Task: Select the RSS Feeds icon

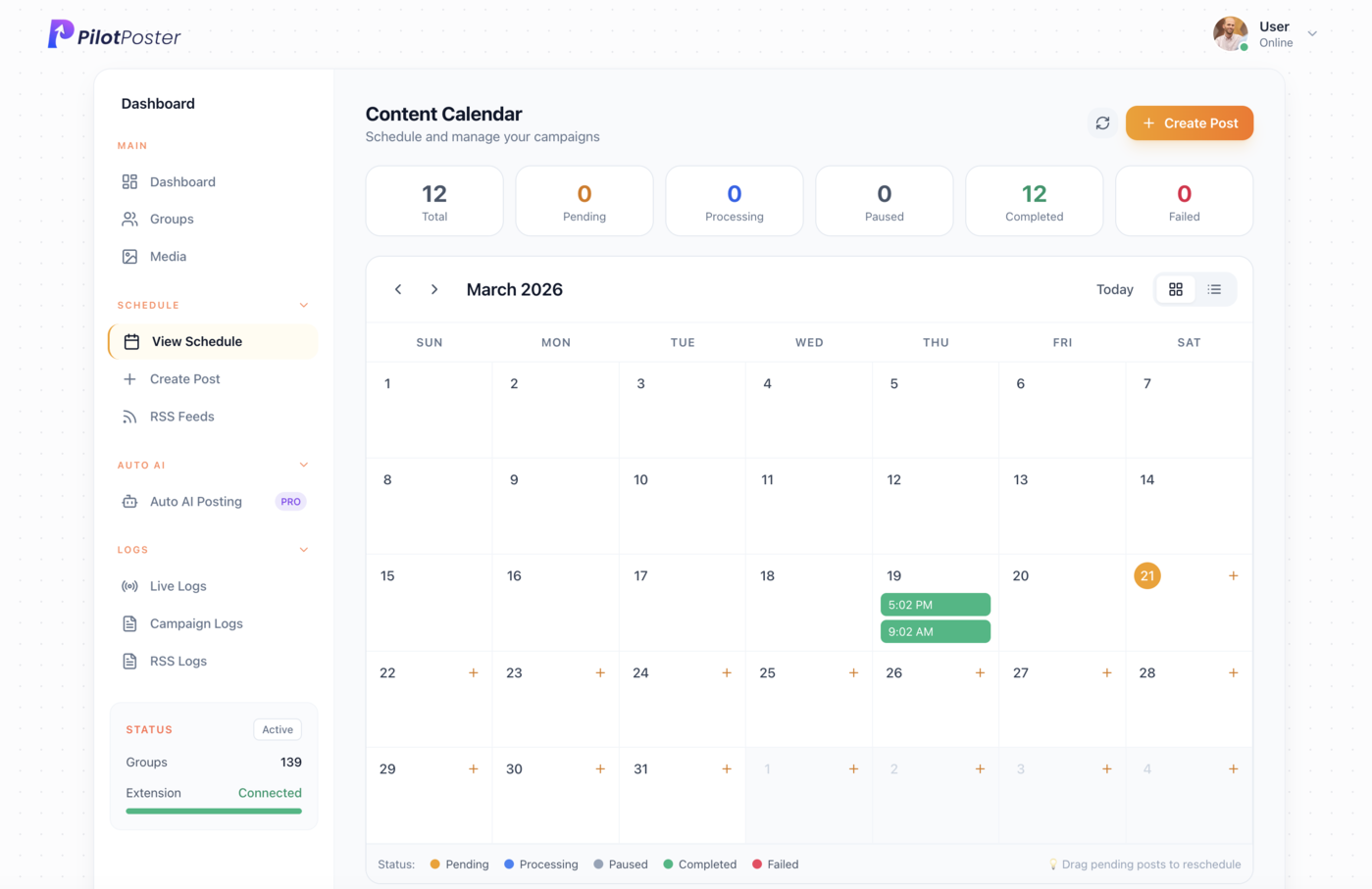Action: [x=129, y=416]
